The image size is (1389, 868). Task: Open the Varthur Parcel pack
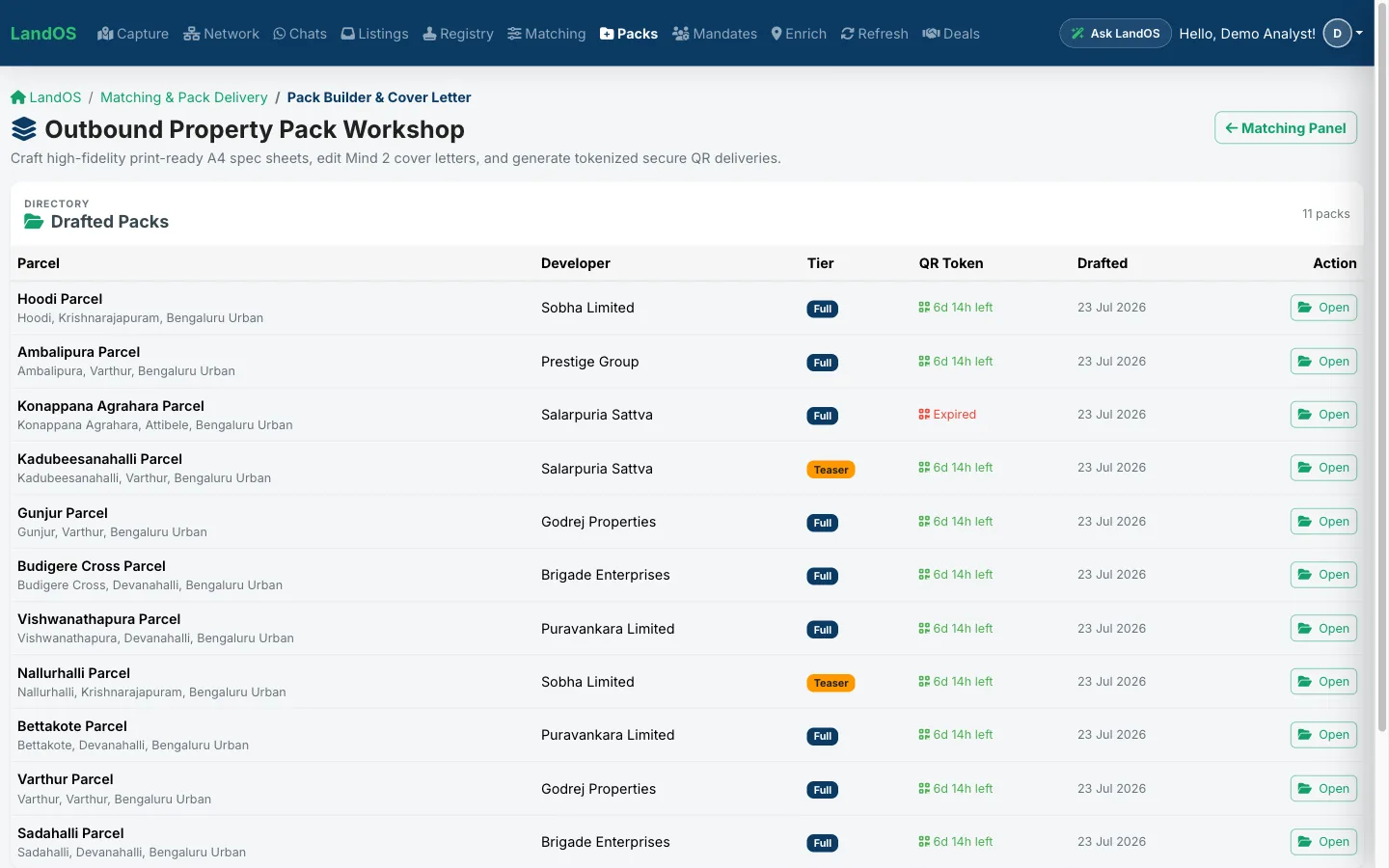point(1323,789)
